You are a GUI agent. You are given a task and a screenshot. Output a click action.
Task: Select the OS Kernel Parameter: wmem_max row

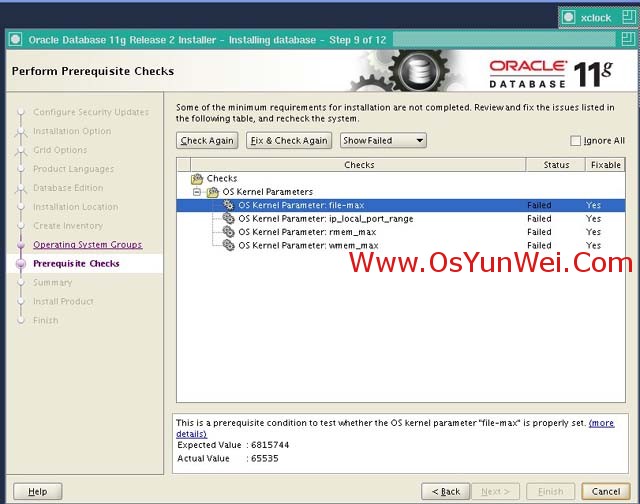pos(400,246)
